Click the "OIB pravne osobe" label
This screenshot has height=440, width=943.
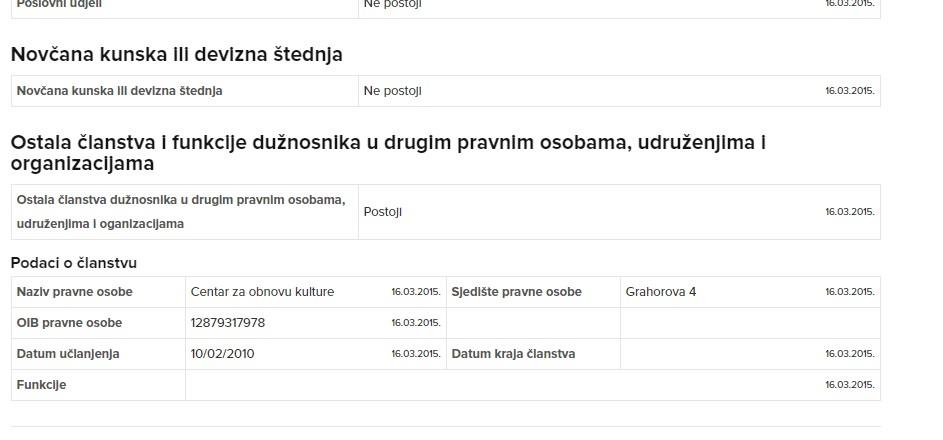70,323
